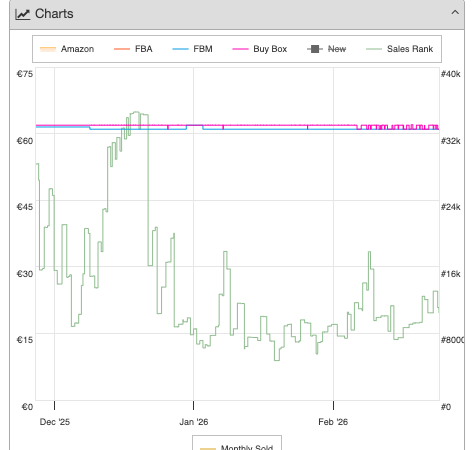The width and height of the screenshot is (474, 450).
Task: Click the #16k rank axis label
Action: pyautogui.click(x=451, y=274)
